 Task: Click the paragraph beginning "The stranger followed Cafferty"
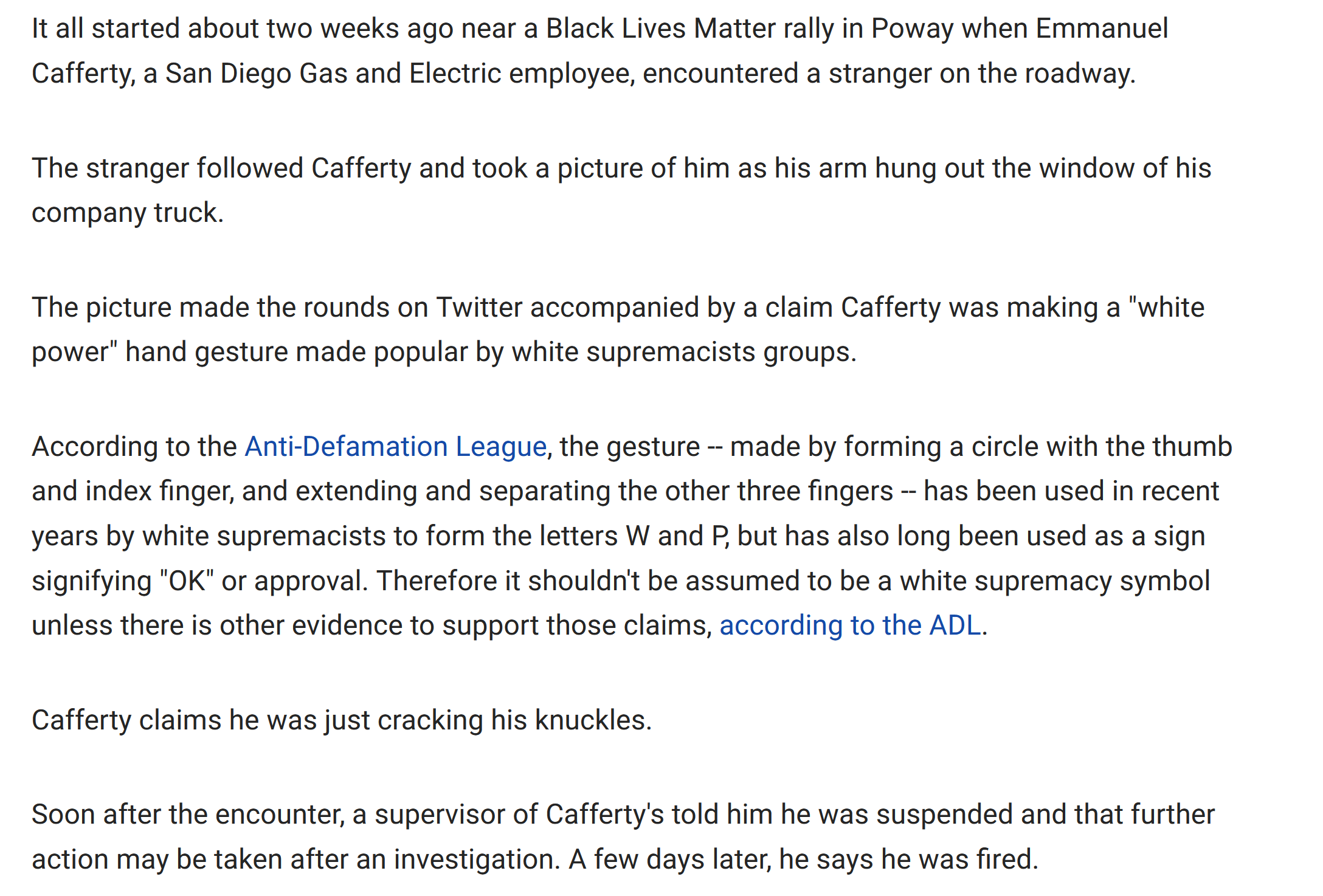[x=621, y=190]
